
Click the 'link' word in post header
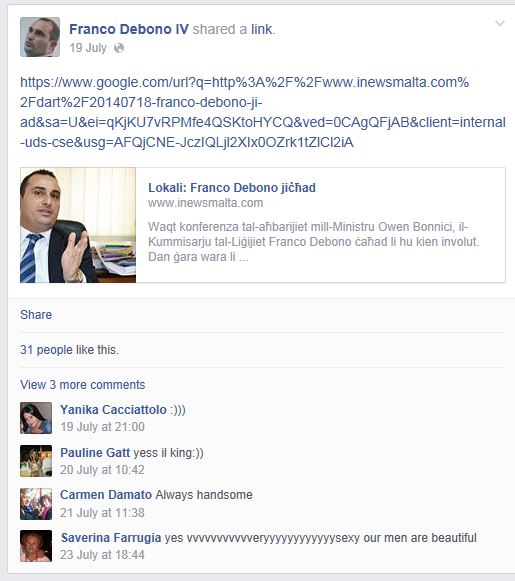(262, 29)
